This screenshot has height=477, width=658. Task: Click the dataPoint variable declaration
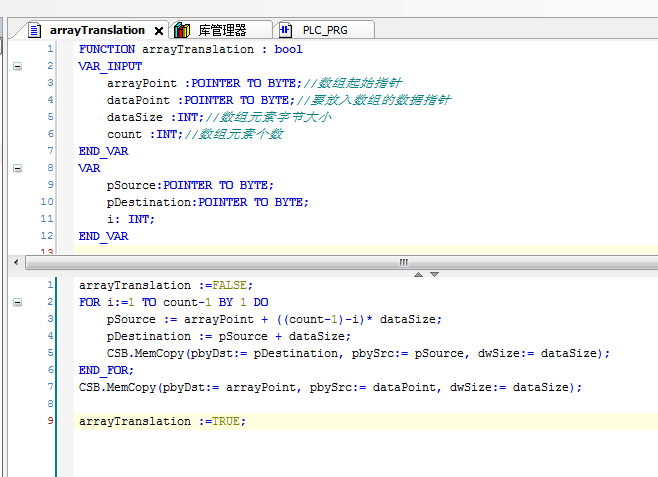pyautogui.click(x=201, y=100)
